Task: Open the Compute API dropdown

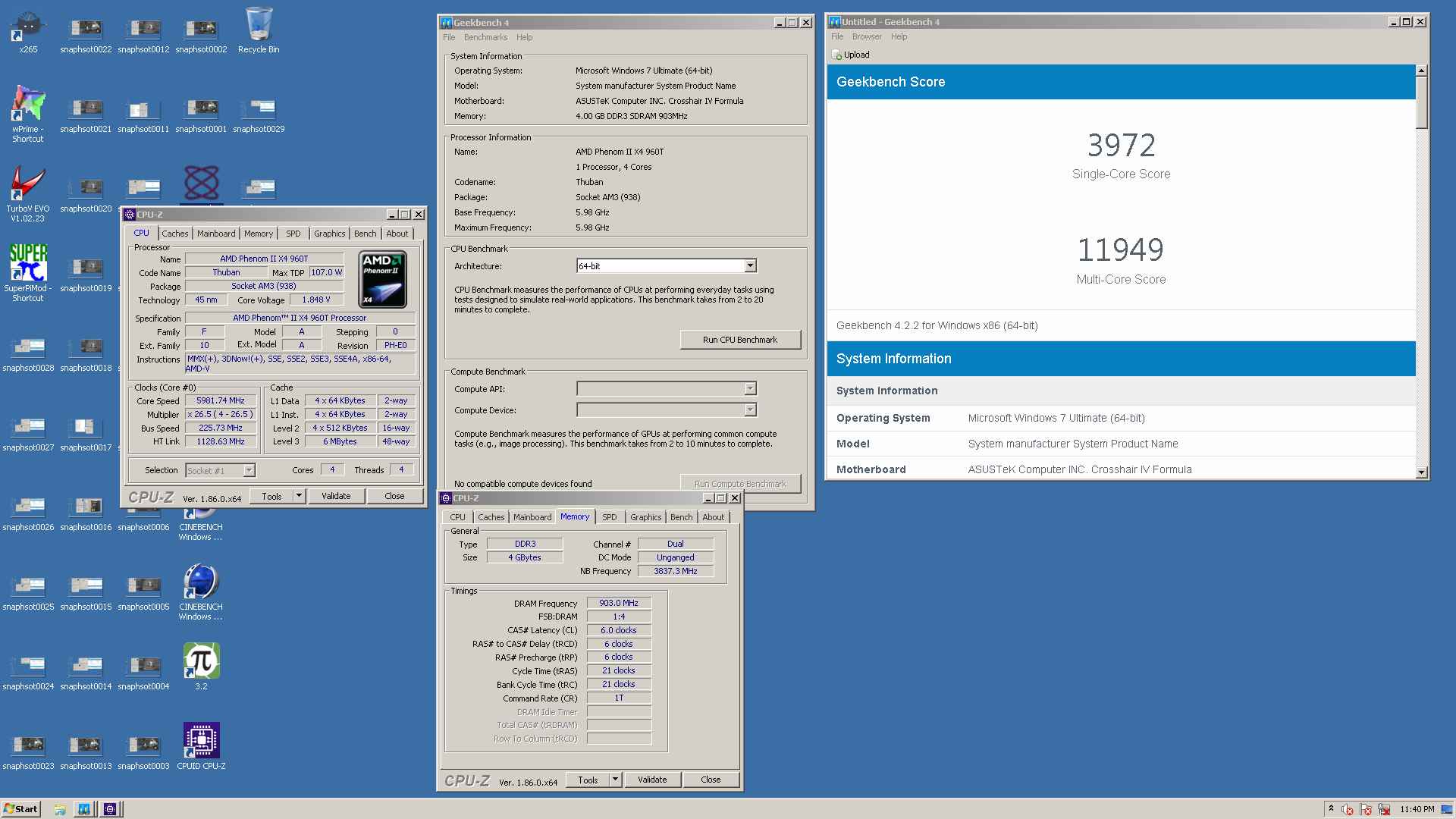Action: coord(667,389)
